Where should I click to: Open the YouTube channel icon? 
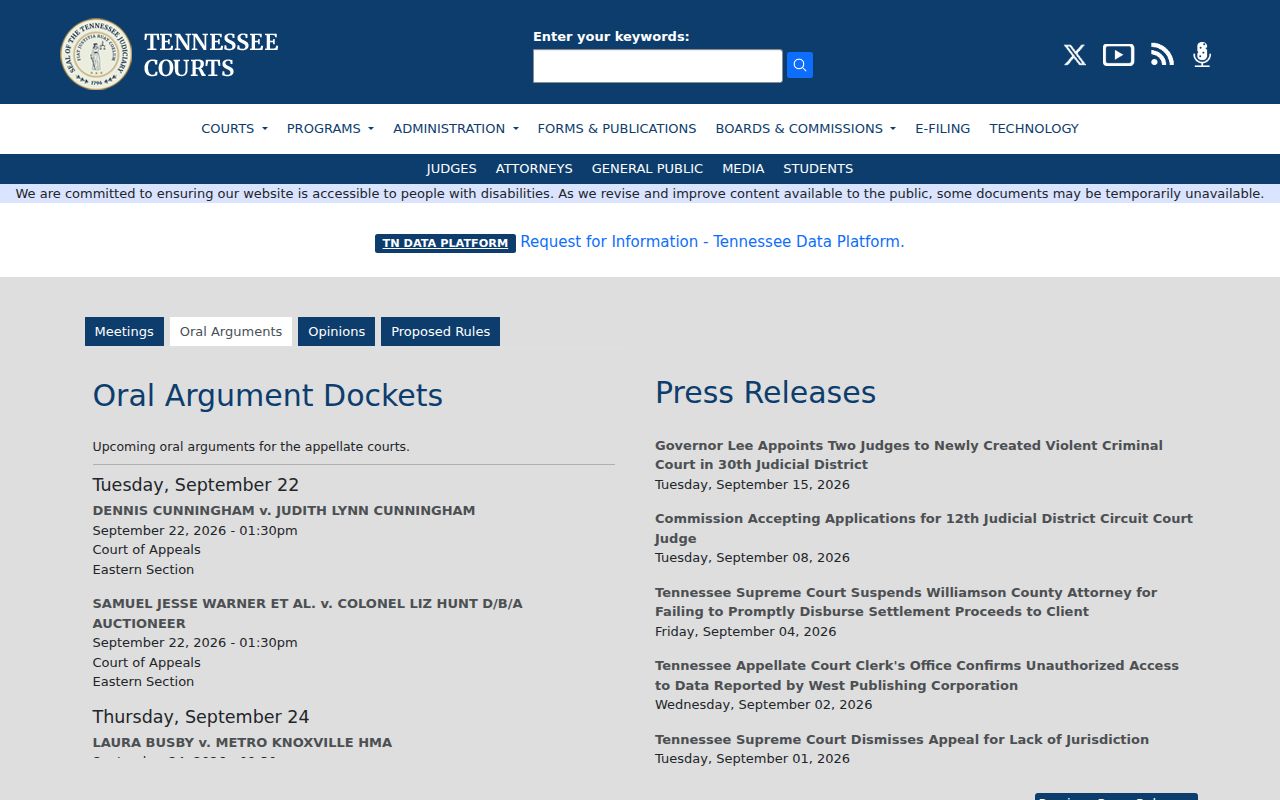click(1118, 55)
